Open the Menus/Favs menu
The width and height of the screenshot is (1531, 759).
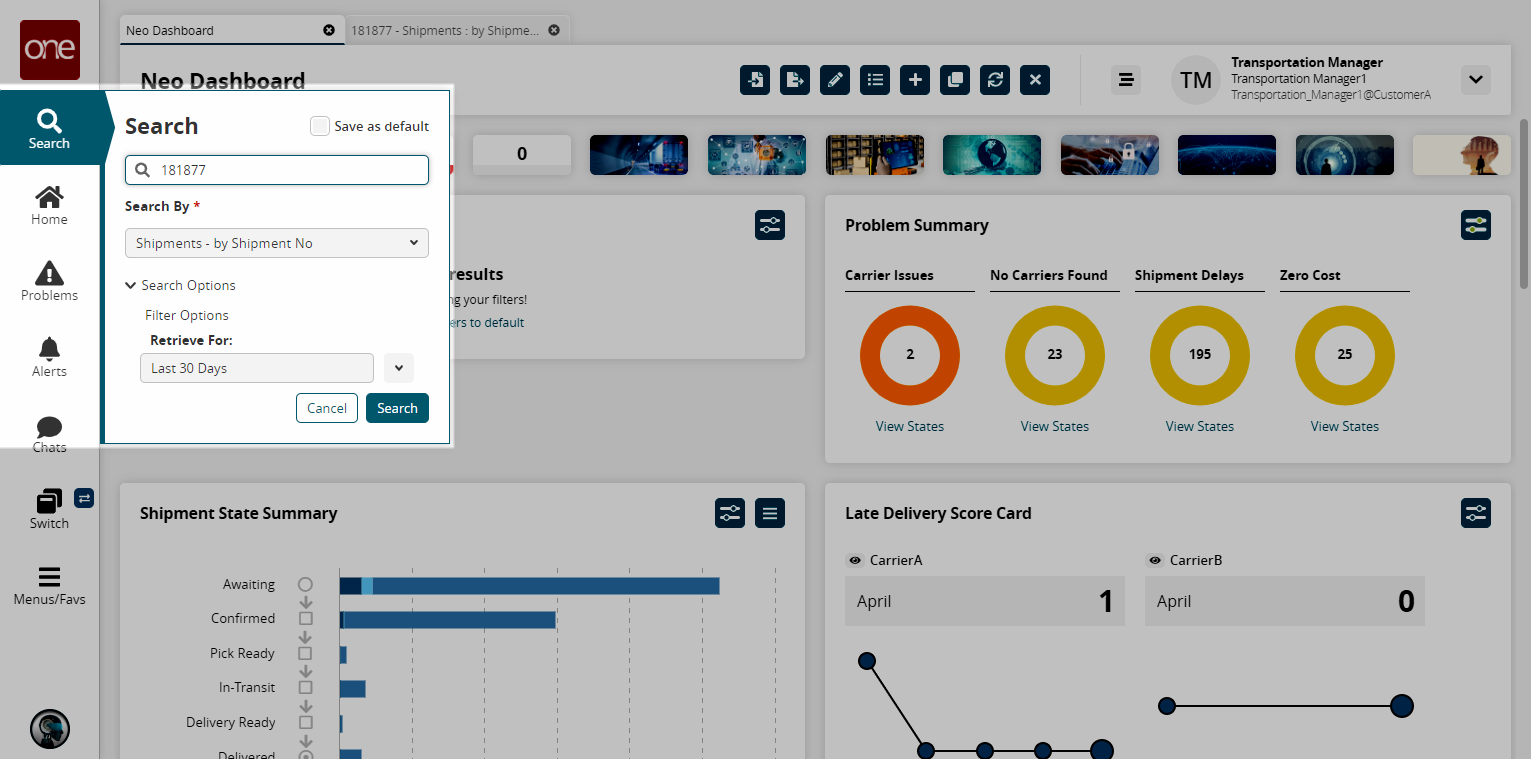click(49, 586)
